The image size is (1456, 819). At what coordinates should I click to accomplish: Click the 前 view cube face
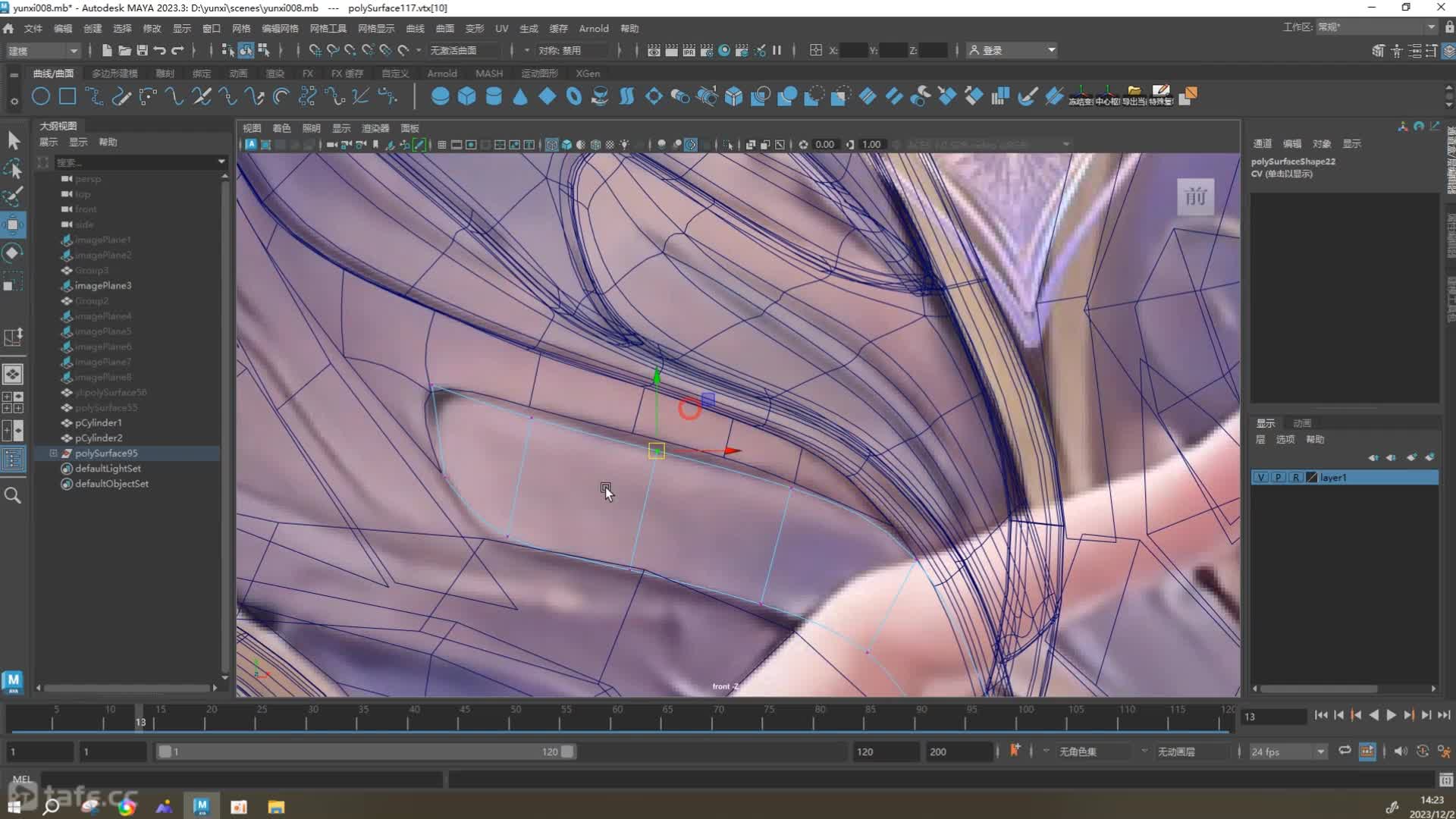1195,197
